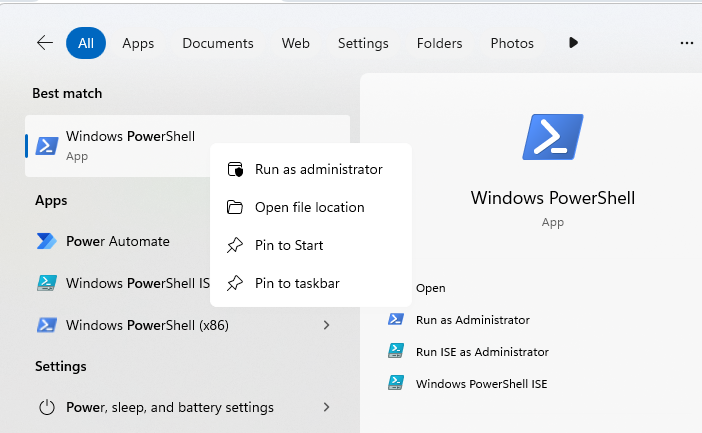This screenshot has height=433, width=702.
Task: Click the large PowerShell logo in preview pane
Action: 553,137
